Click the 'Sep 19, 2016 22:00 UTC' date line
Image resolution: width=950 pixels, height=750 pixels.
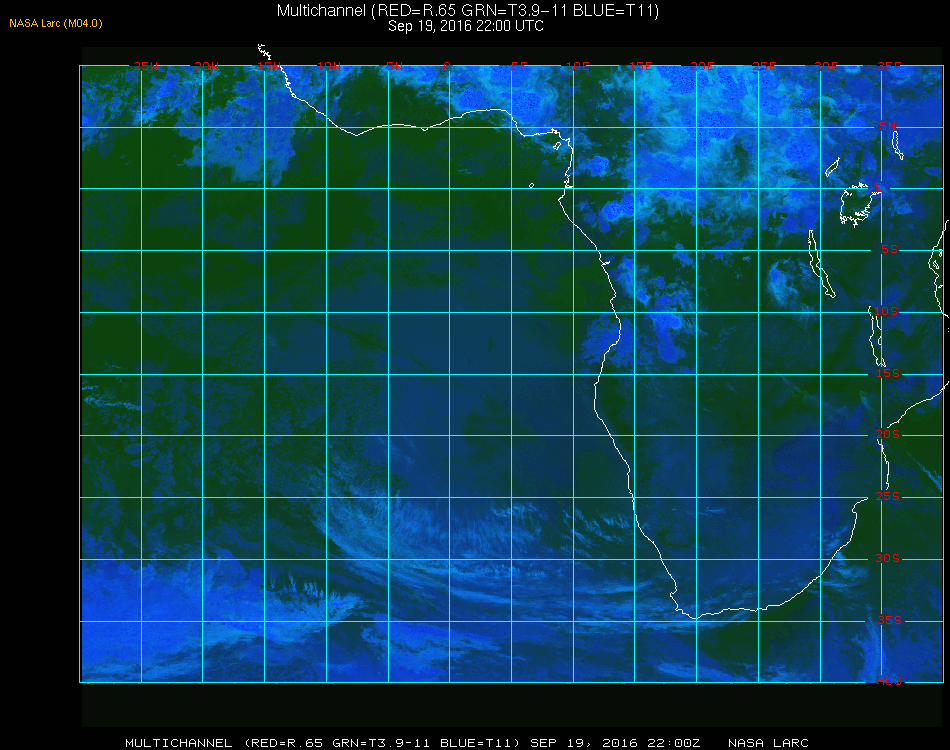pyautogui.click(x=466, y=26)
